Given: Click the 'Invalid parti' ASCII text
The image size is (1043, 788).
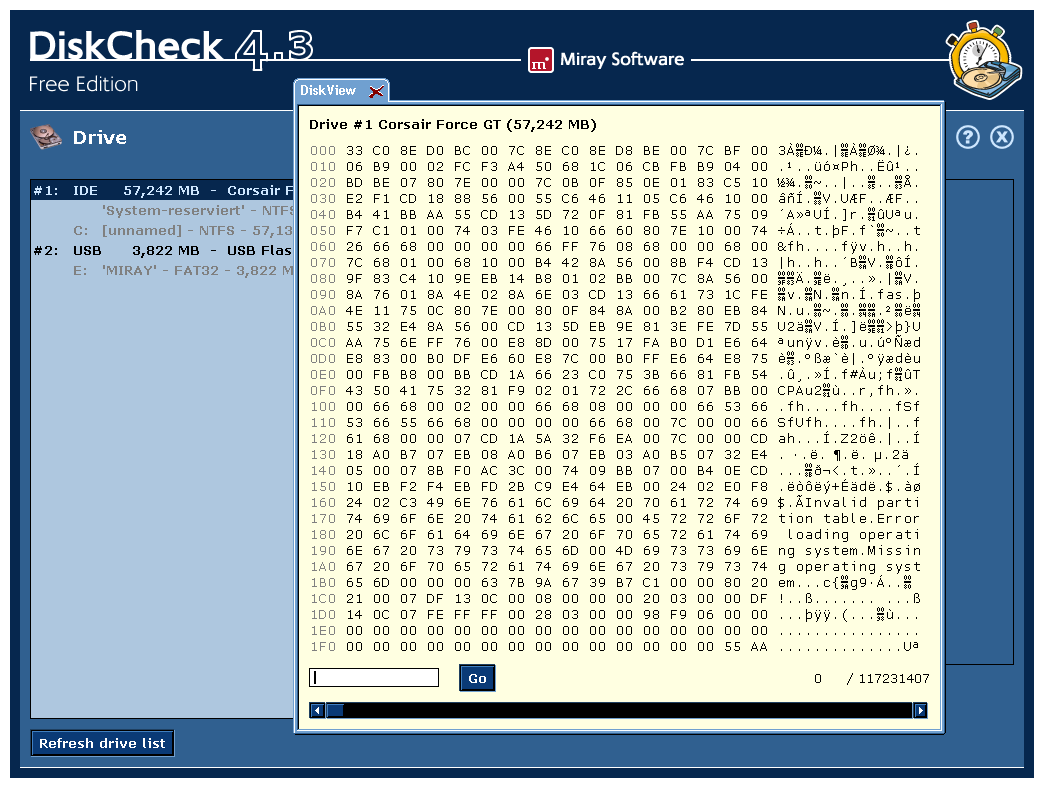Looking at the screenshot, I should (x=863, y=503).
